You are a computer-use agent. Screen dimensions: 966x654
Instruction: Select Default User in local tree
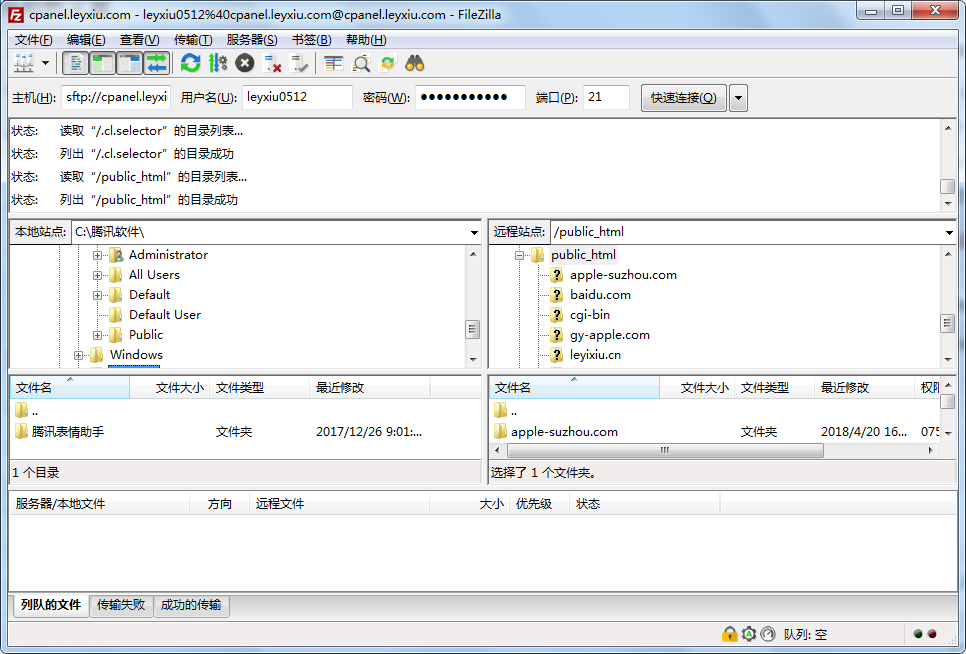[x=164, y=315]
